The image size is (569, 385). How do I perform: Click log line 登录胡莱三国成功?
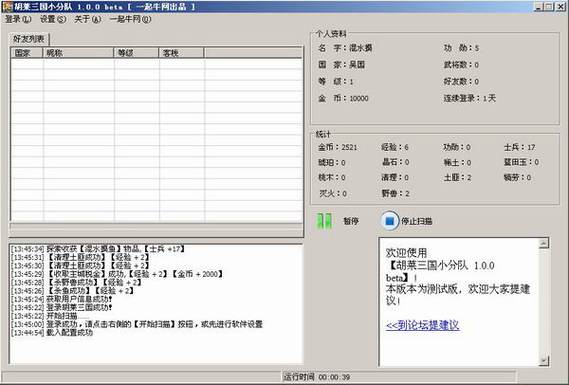[62, 307]
